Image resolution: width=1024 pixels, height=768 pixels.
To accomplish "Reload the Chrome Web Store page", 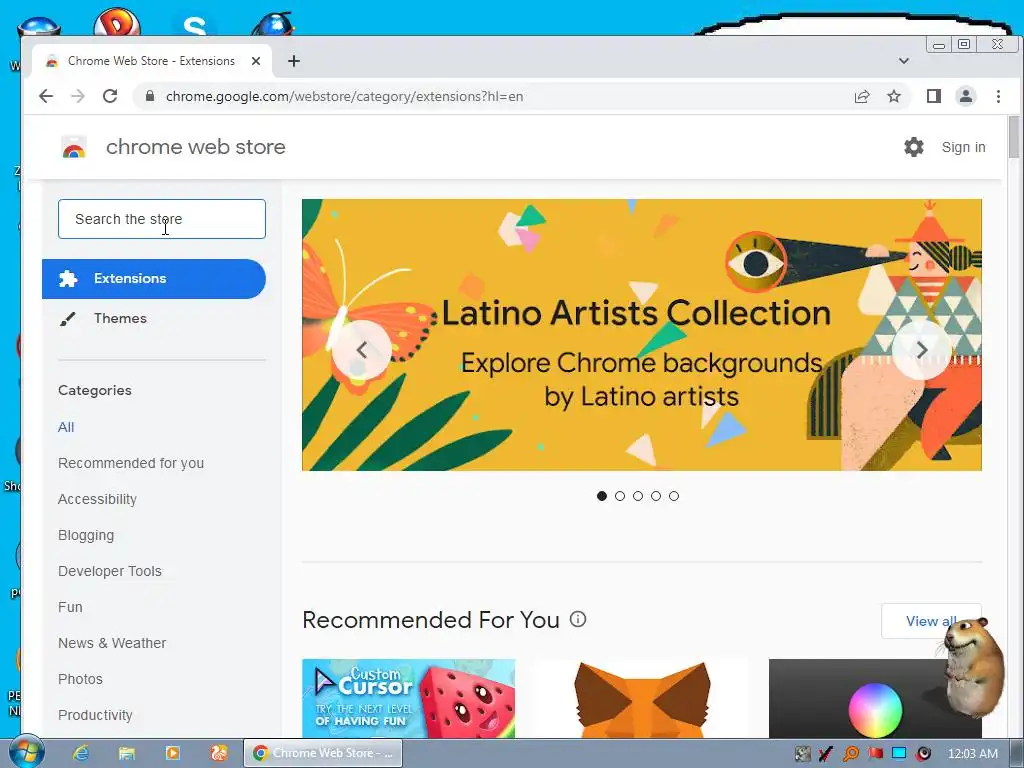I will 110,97.
